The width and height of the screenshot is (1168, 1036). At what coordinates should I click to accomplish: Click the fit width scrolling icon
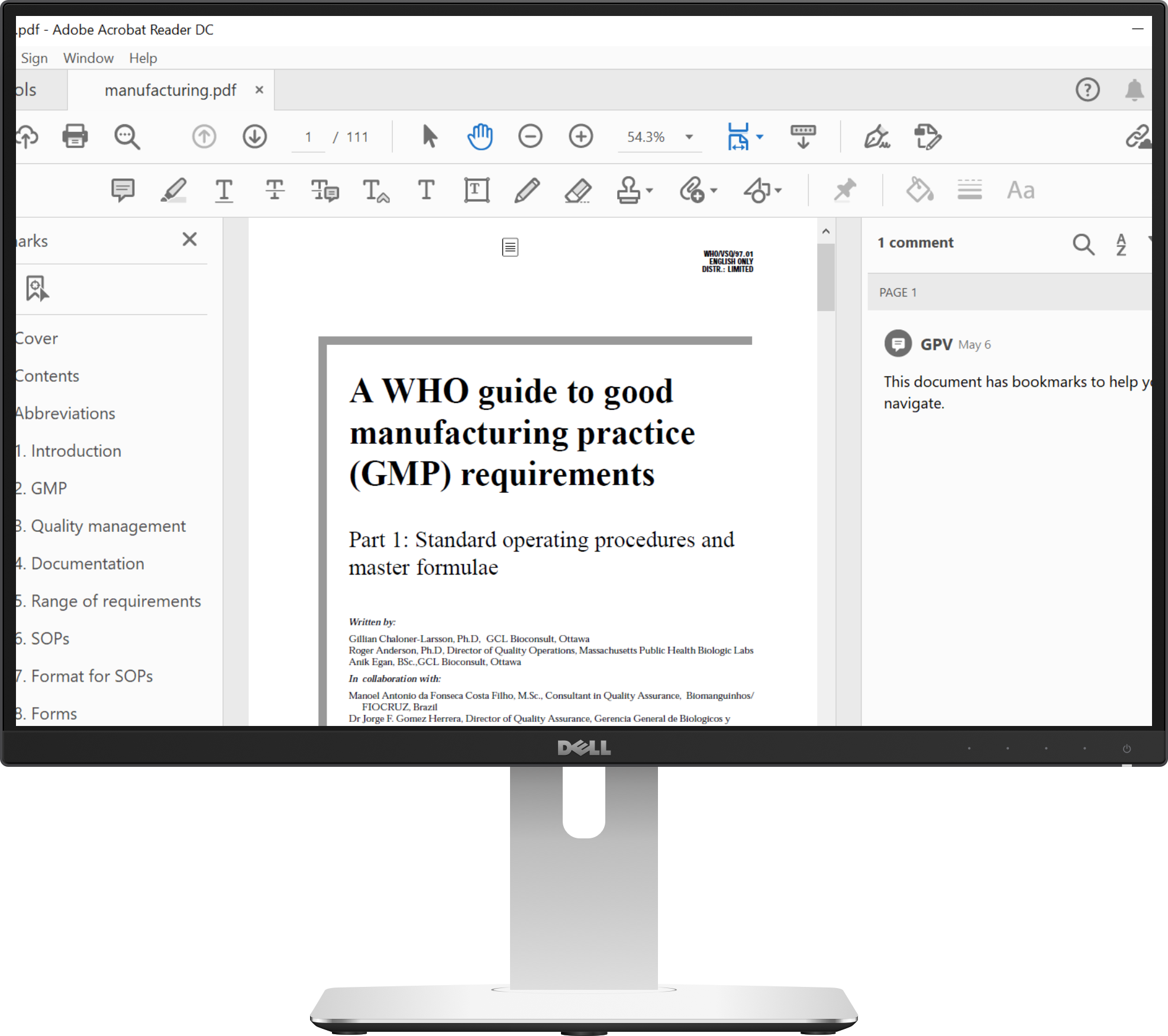click(x=738, y=137)
